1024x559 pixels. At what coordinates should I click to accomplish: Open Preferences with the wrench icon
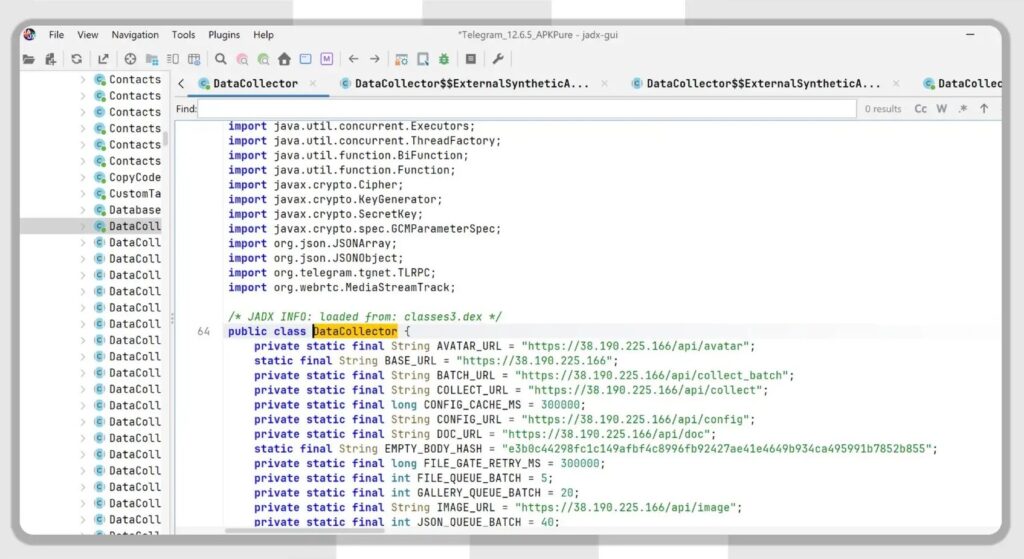click(498, 59)
